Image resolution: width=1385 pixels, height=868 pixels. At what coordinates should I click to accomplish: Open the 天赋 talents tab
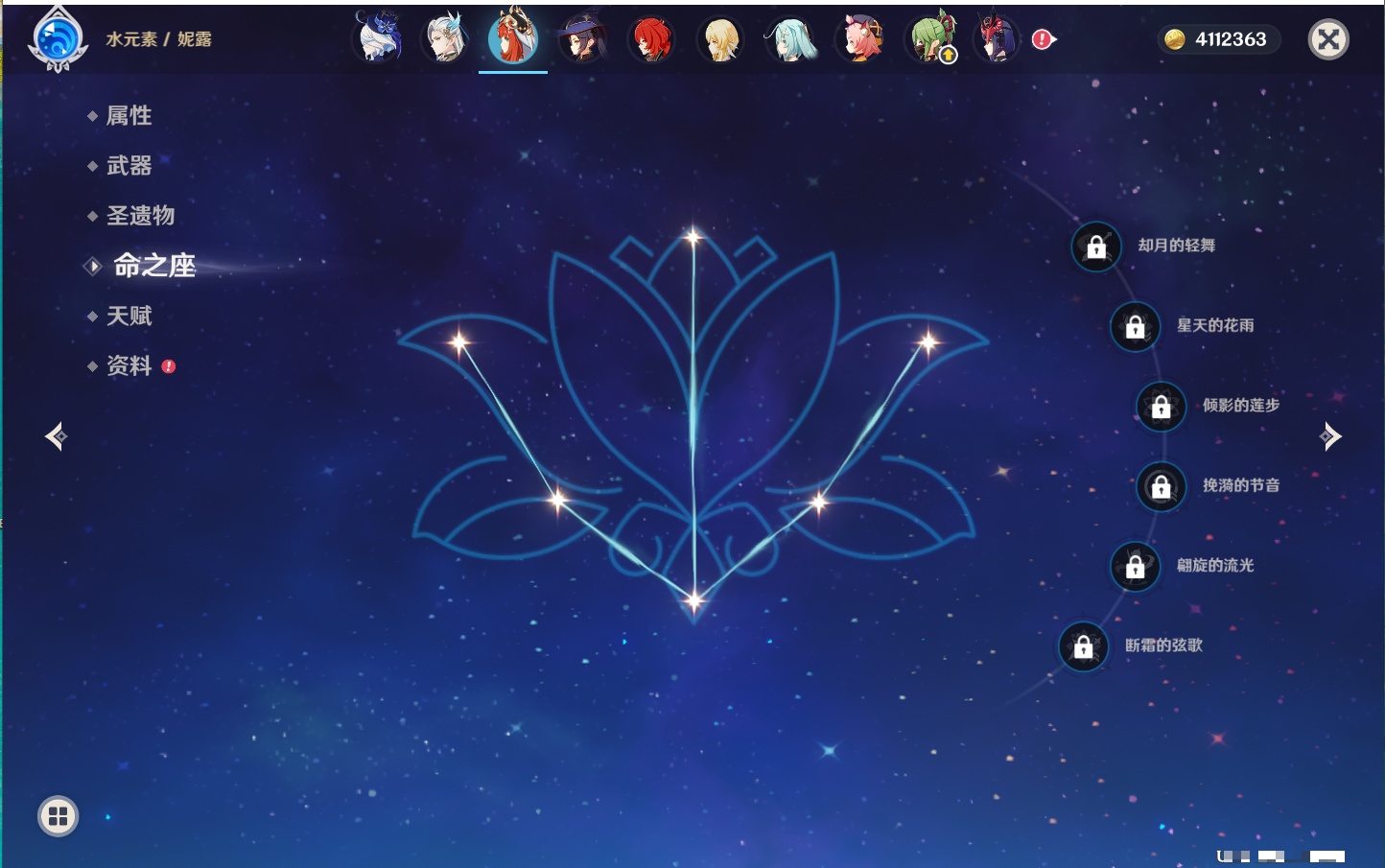pyautogui.click(x=129, y=316)
